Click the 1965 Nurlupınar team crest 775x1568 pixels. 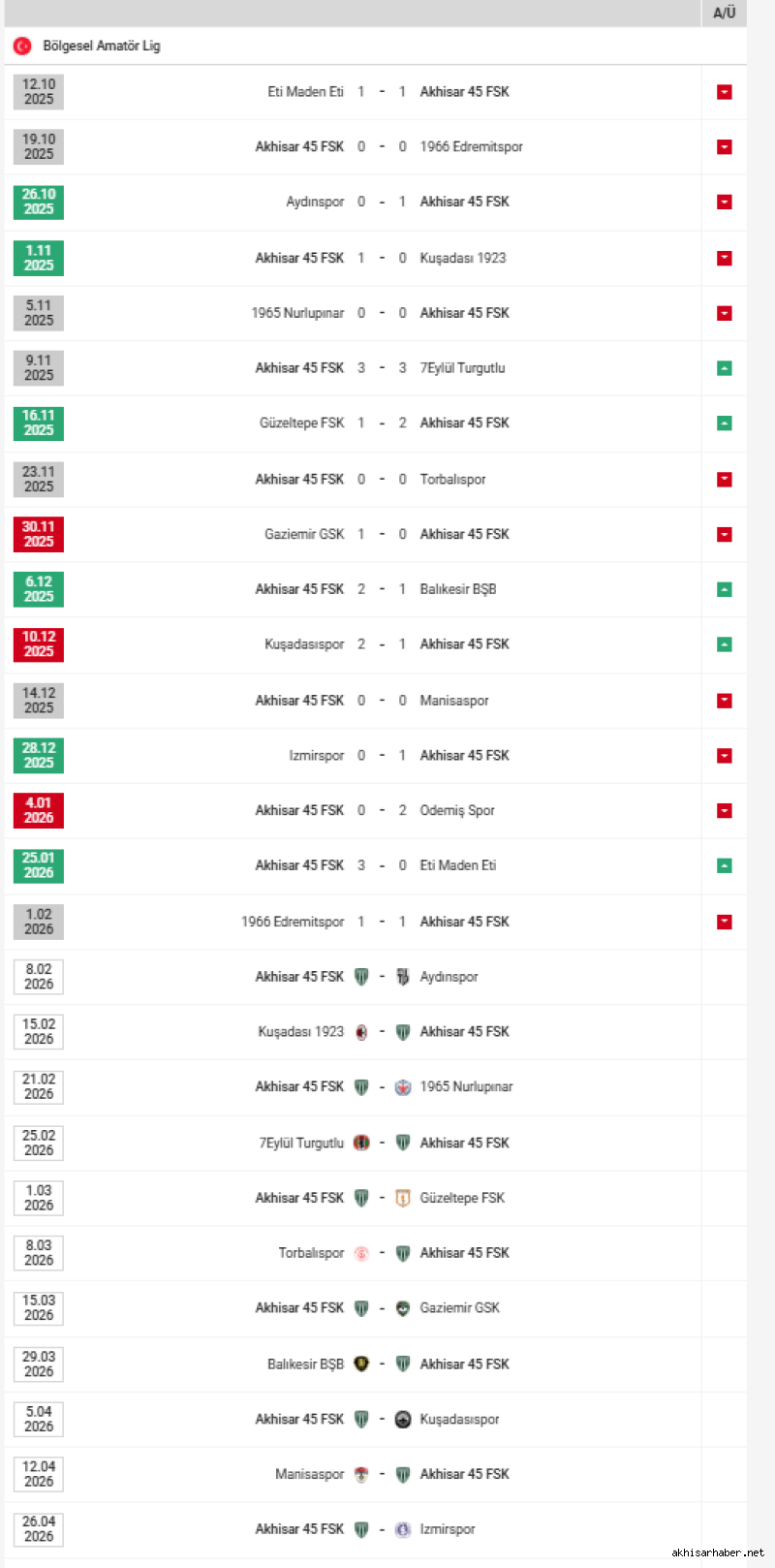[403, 1087]
